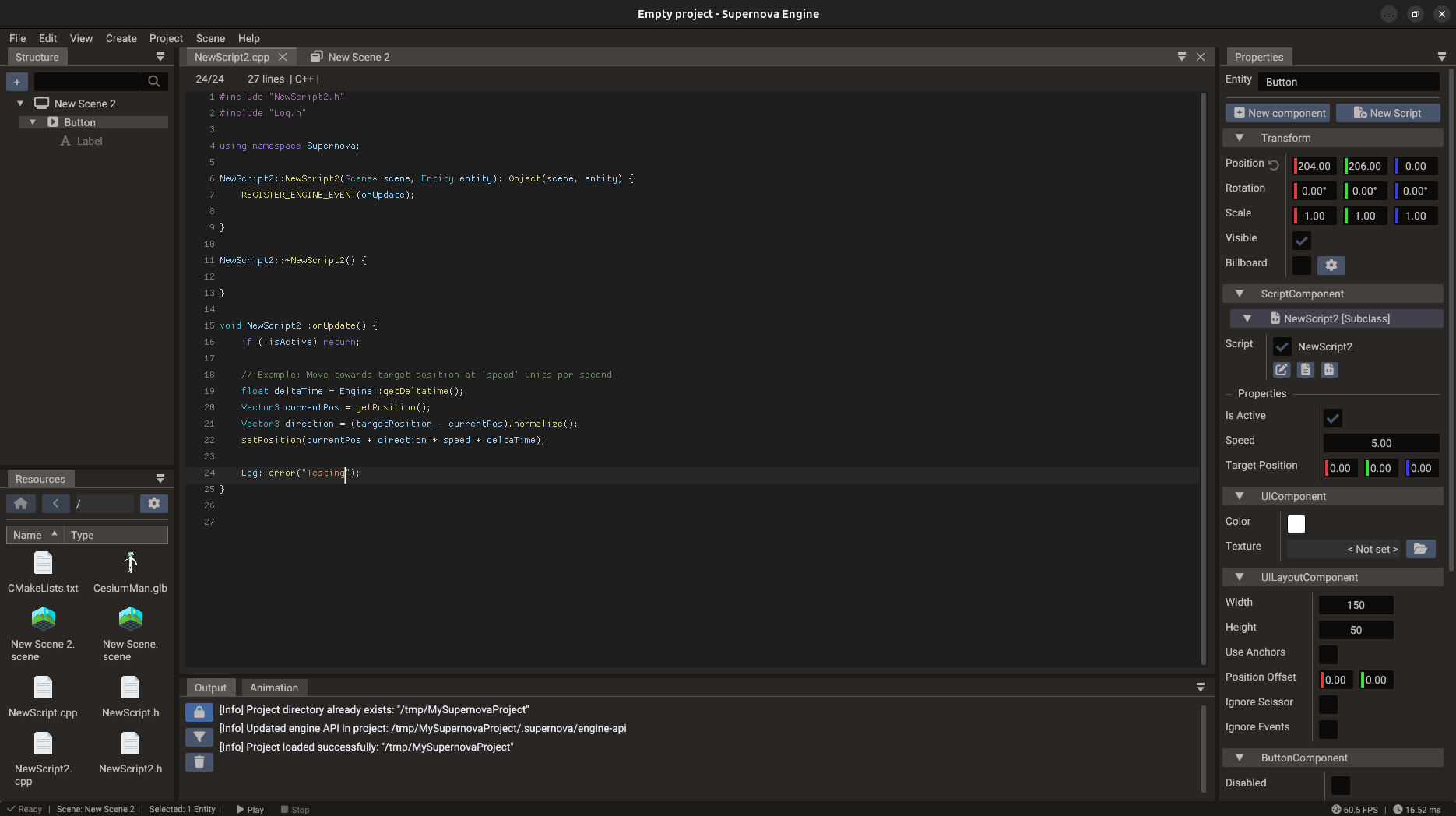
Task: Click the home icon in Resources panel
Action: [21, 504]
